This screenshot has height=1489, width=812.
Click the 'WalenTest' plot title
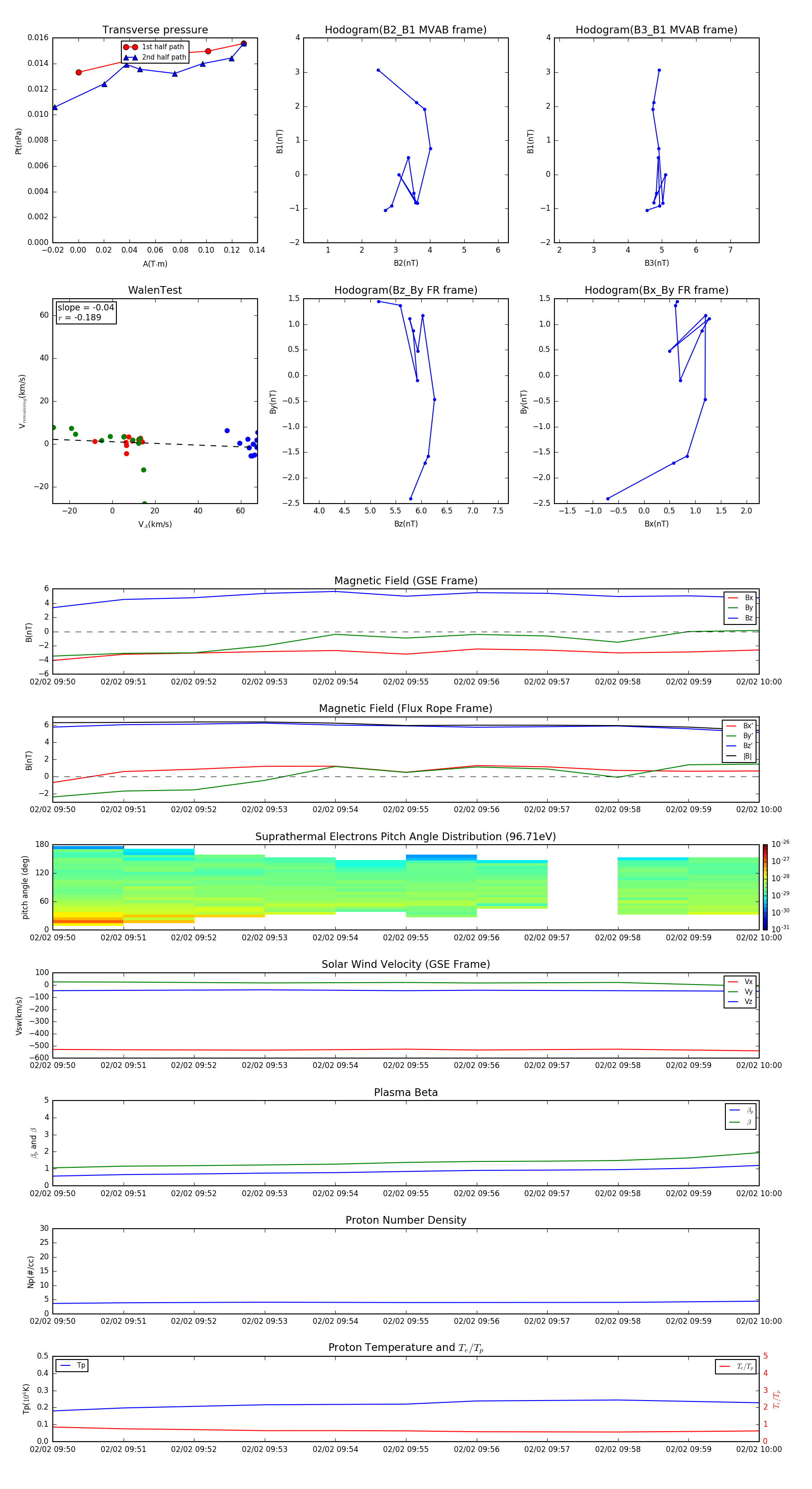pyautogui.click(x=155, y=290)
